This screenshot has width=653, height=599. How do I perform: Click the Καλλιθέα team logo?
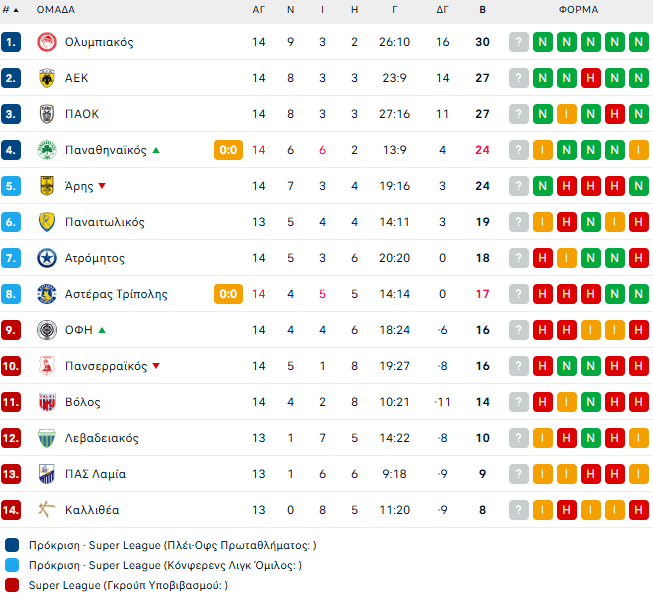(x=45, y=510)
